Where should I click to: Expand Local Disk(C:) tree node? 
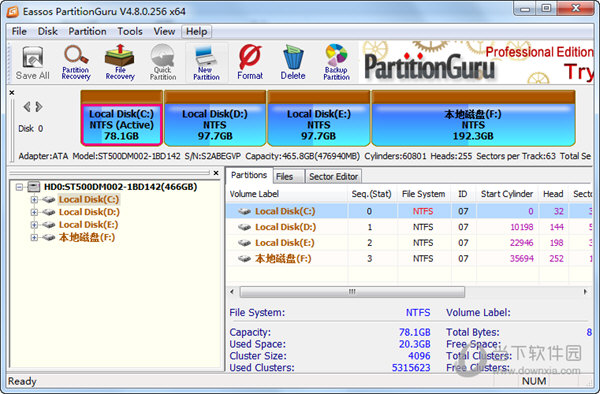pos(34,199)
